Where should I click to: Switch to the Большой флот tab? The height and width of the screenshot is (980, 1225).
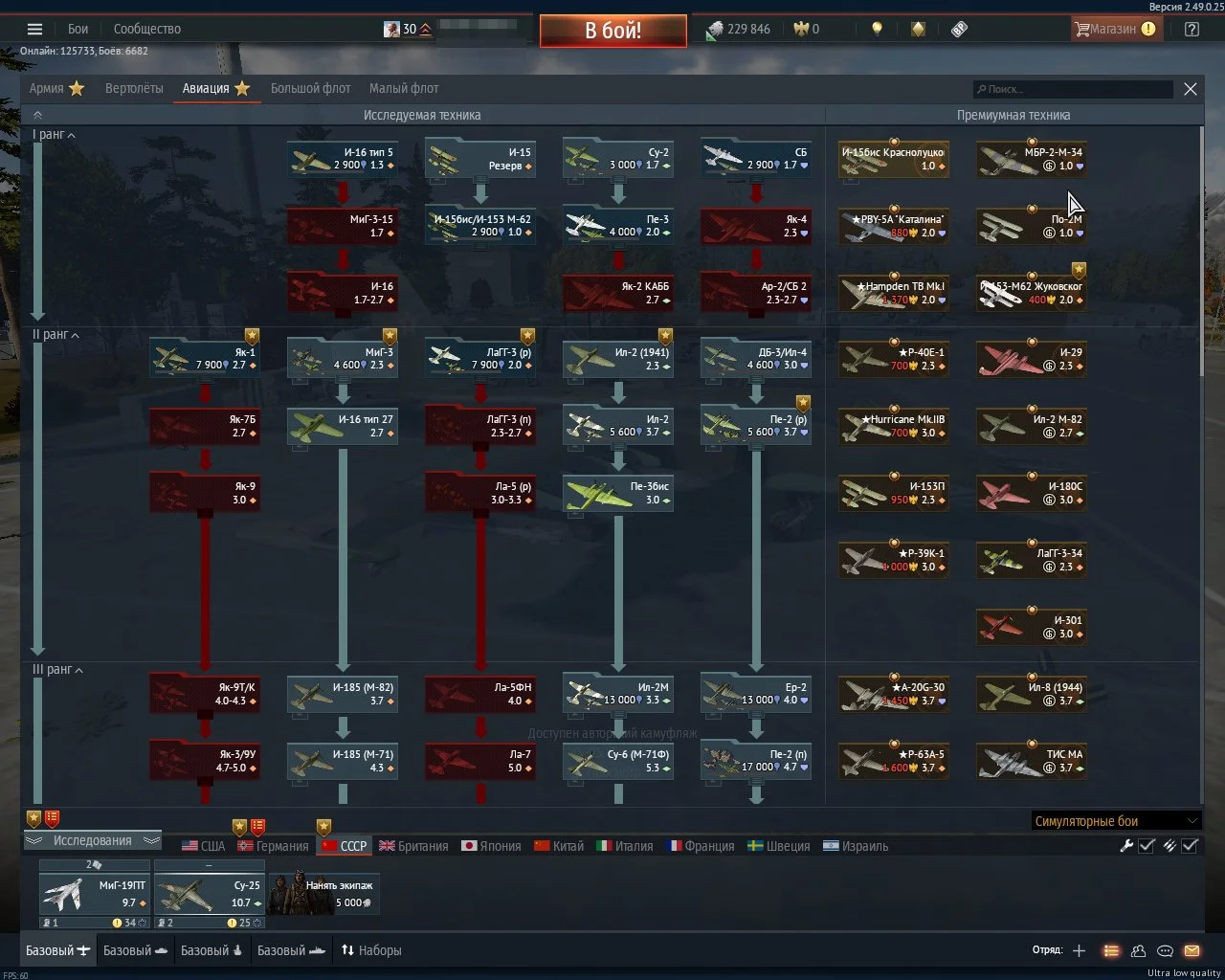[310, 88]
